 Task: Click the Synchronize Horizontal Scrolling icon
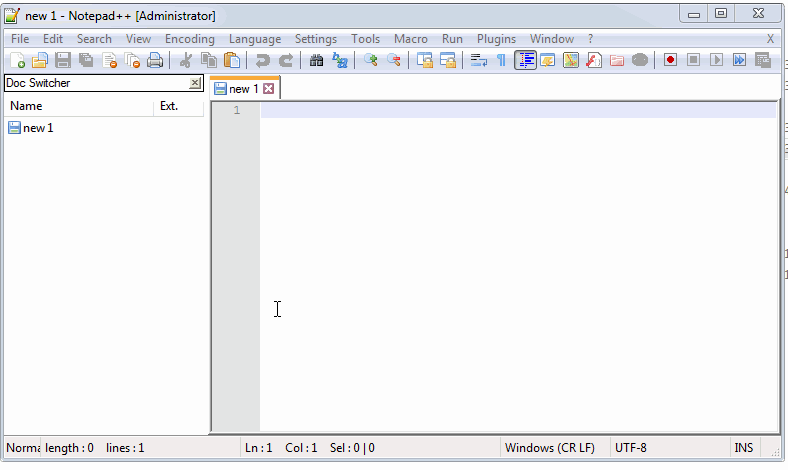click(448, 60)
